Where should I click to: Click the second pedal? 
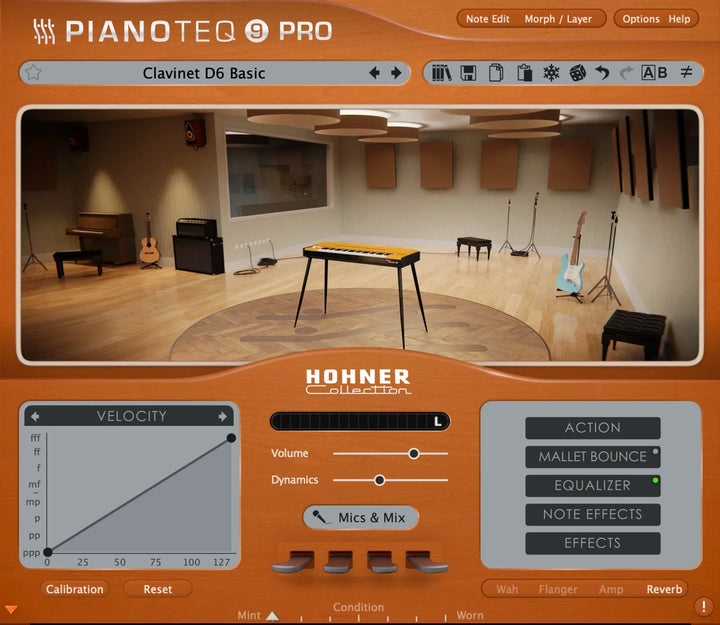(338, 561)
